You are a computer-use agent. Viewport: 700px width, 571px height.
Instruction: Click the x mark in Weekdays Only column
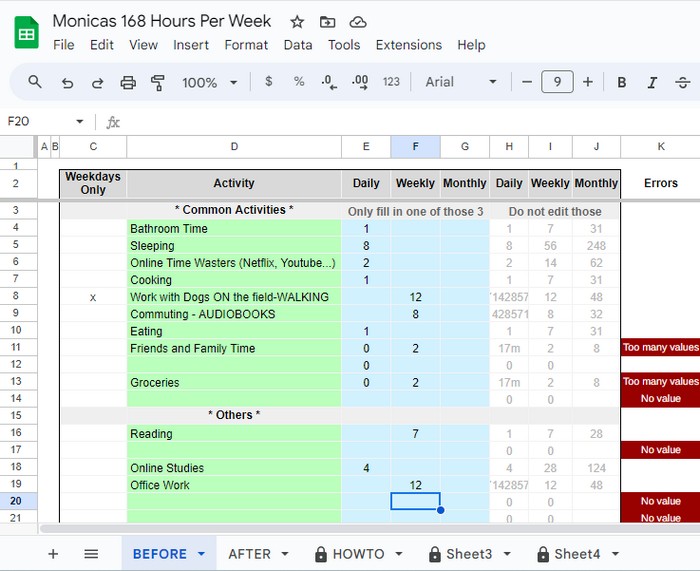click(x=93, y=297)
